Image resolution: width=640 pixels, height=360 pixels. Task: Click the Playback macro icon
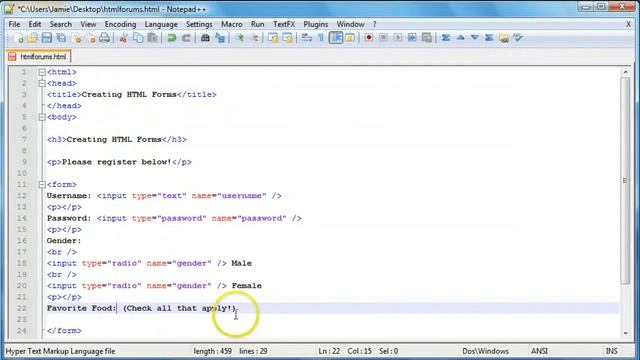click(x=398, y=38)
